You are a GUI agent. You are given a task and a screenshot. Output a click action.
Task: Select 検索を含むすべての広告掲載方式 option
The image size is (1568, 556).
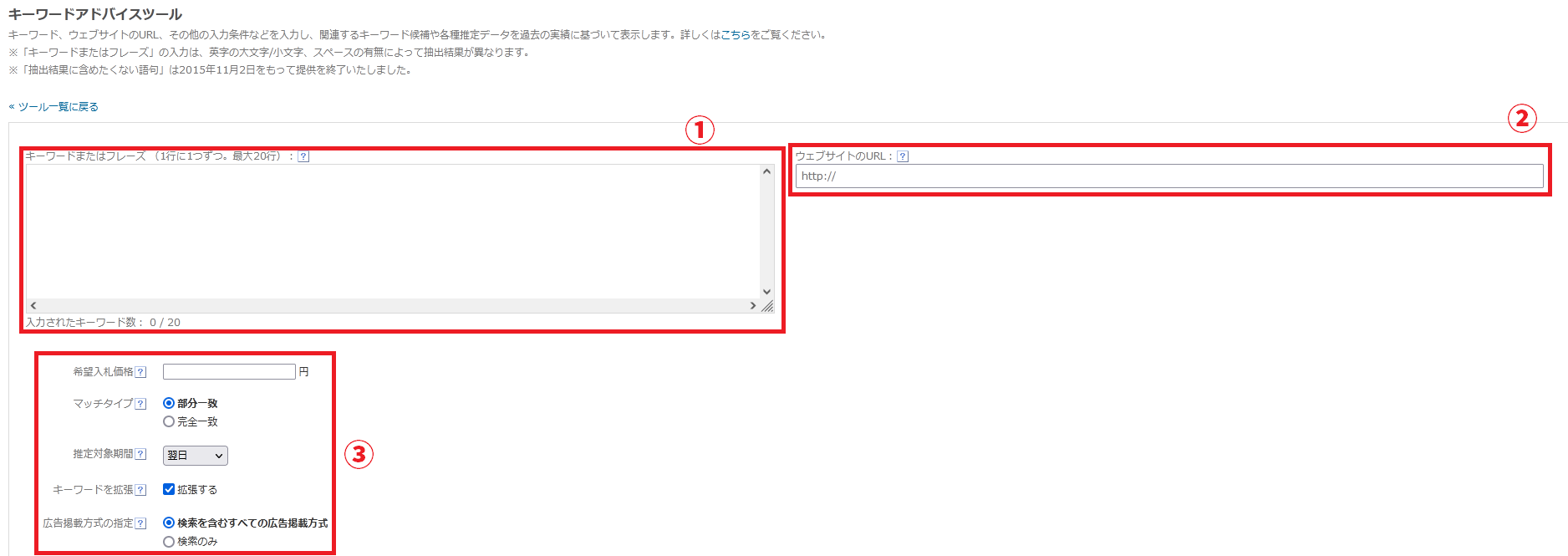pos(169,523)
